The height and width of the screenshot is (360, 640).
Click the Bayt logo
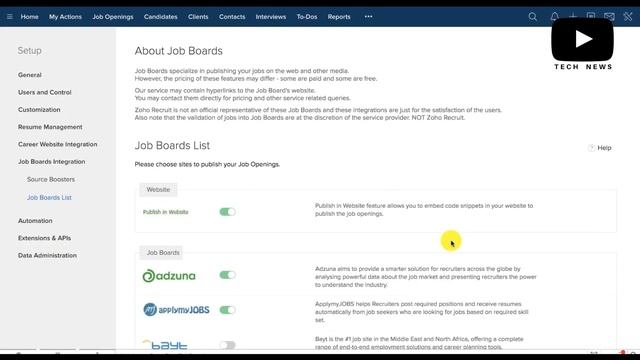165,344
